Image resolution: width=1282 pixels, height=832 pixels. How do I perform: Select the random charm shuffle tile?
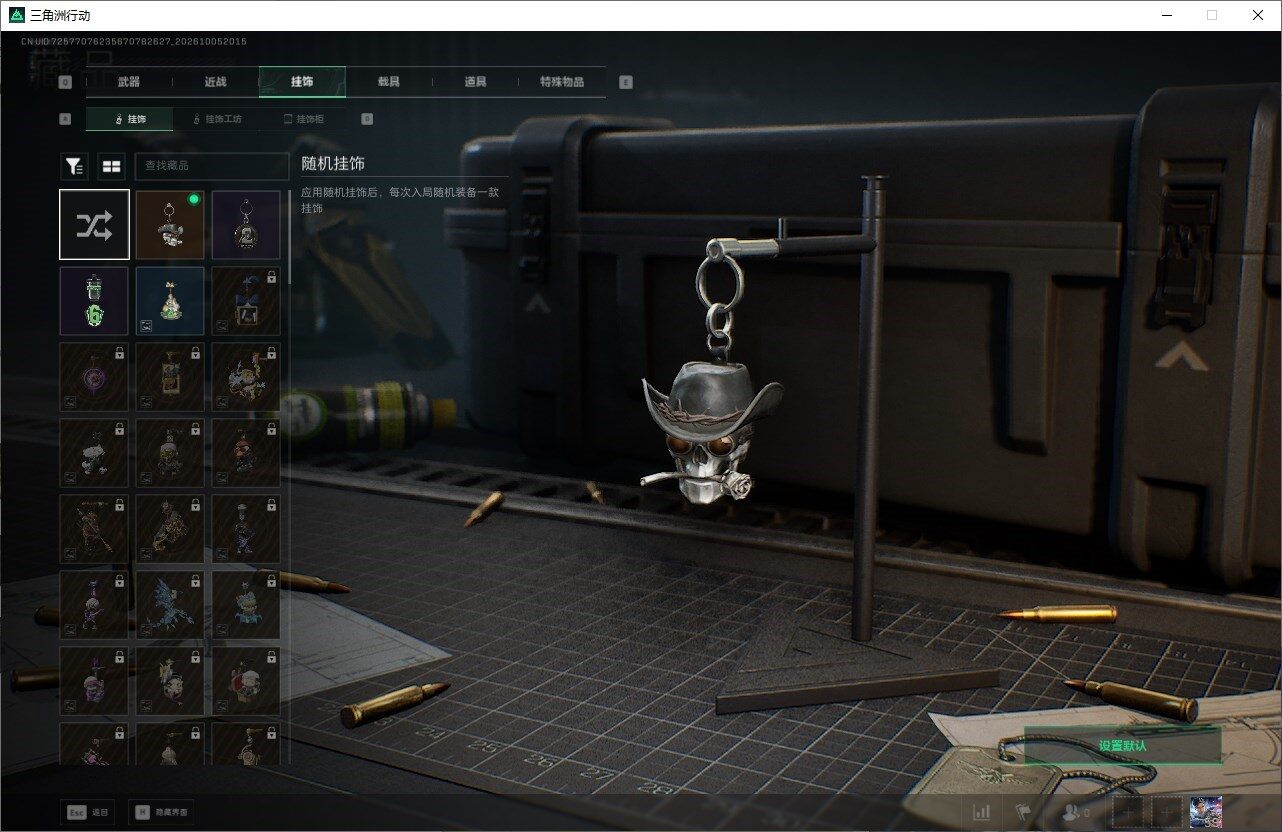[x=94, y=225]
